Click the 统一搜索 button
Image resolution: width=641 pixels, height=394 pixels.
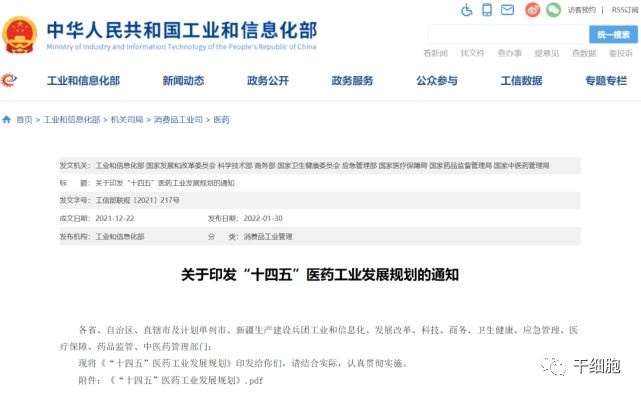click(613, 34)
